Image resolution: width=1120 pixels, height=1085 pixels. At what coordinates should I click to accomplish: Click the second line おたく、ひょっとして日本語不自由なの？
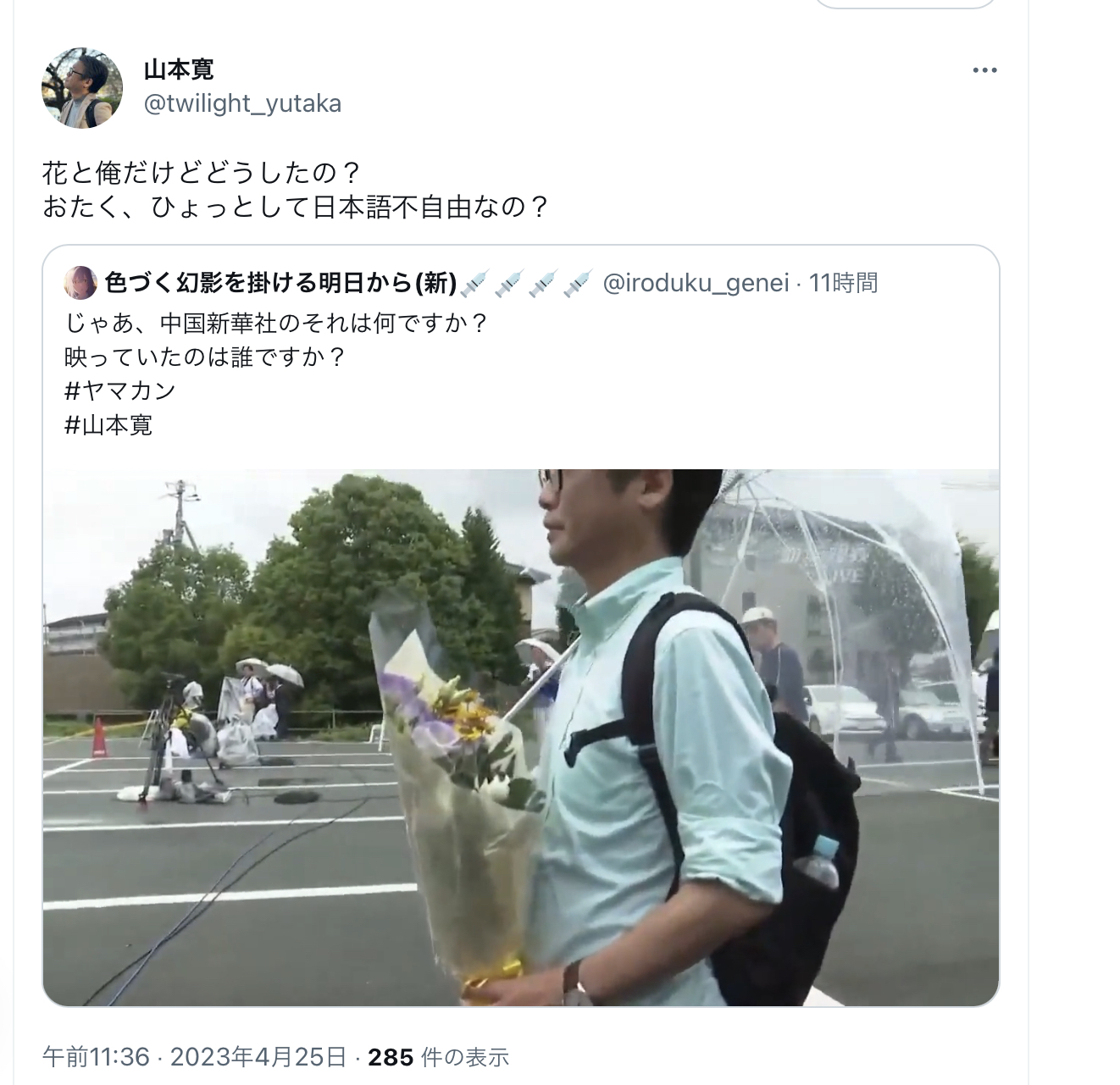pyautogui.click(x=297, y=207)
